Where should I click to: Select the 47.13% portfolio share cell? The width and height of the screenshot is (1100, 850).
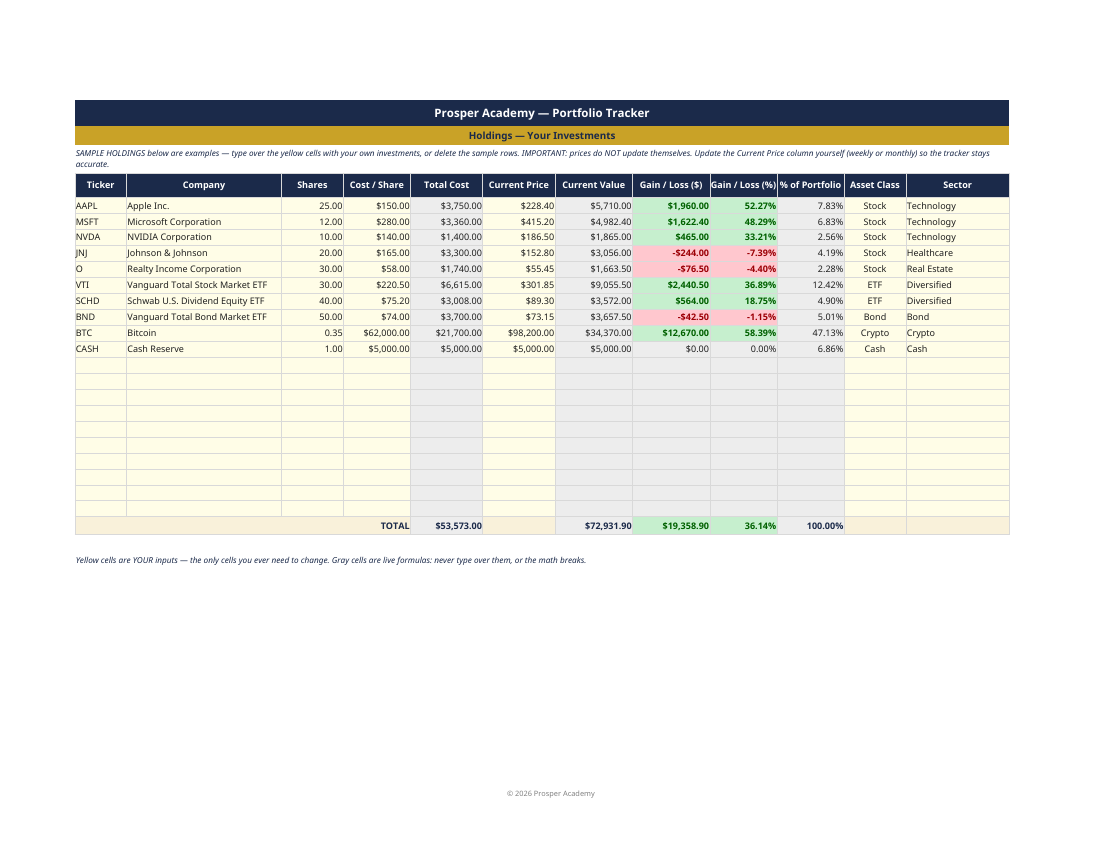pyautogui.click(x=810, y=333)
